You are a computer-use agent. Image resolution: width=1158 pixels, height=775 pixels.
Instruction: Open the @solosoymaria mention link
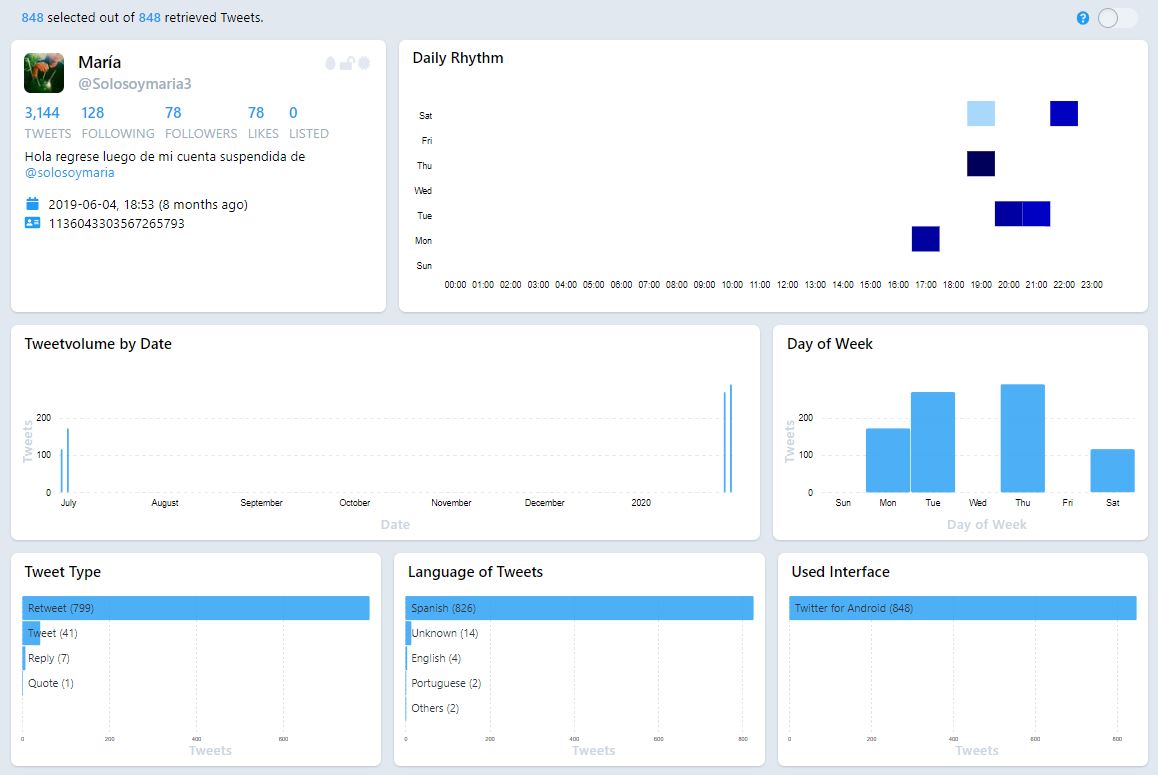coord(69,173)
